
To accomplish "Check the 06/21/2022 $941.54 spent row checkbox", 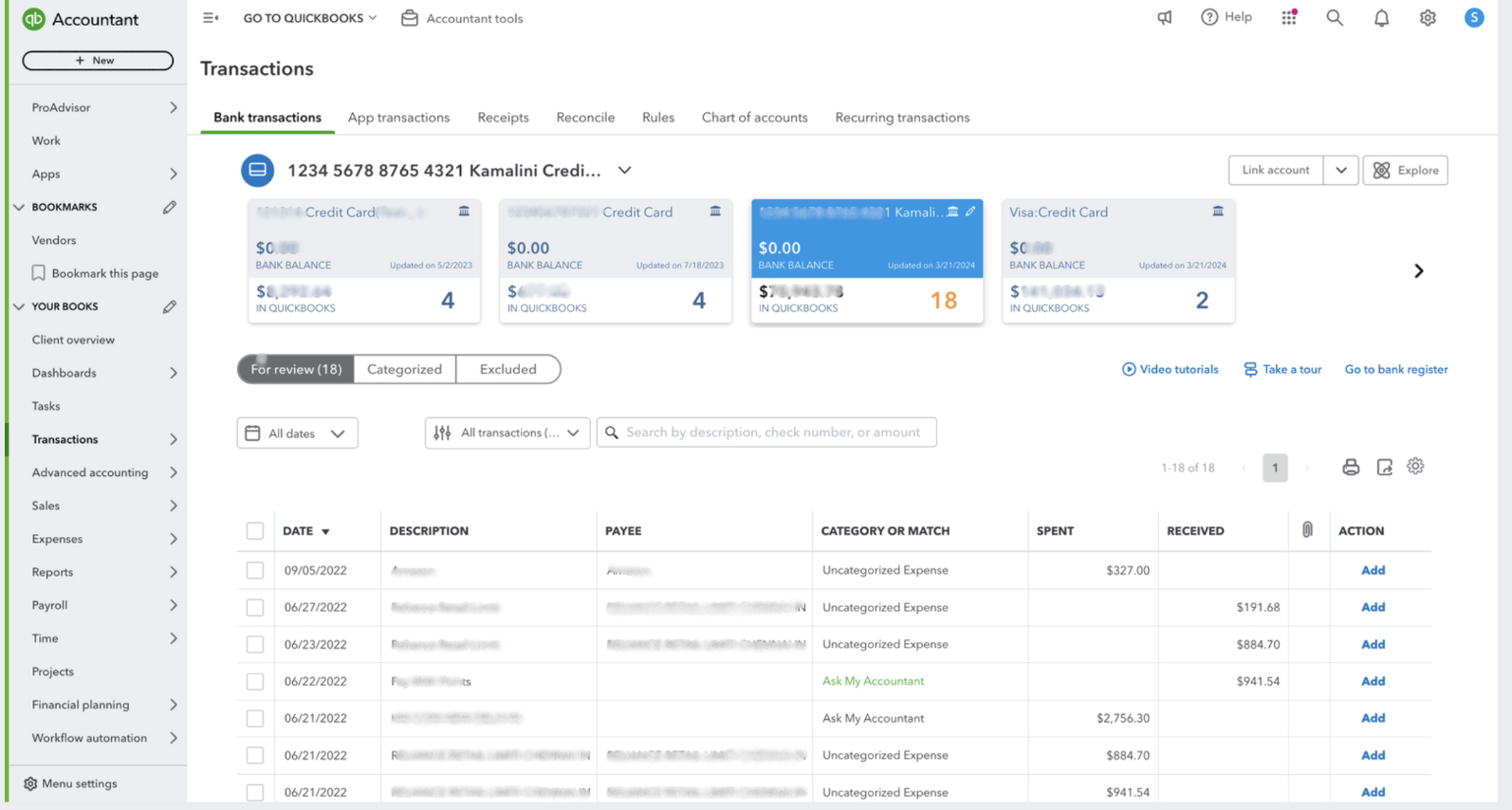I will [255, 792].
